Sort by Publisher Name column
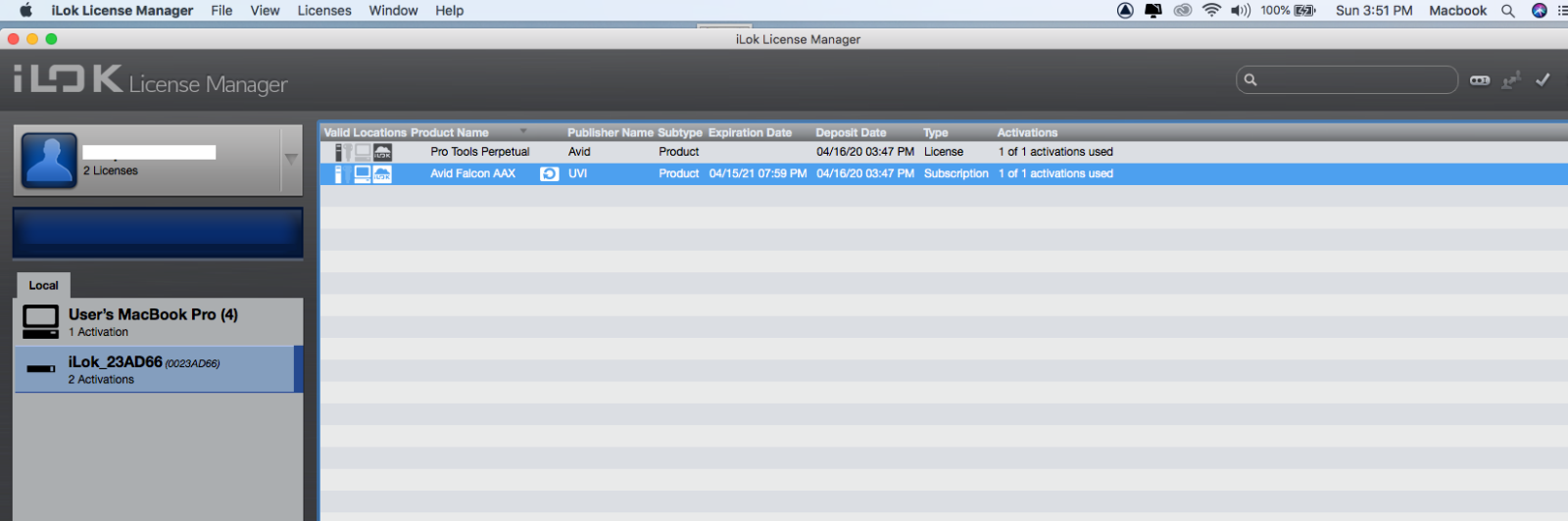The width and height of the screenshot is (1568, 521). pos(610,132)
